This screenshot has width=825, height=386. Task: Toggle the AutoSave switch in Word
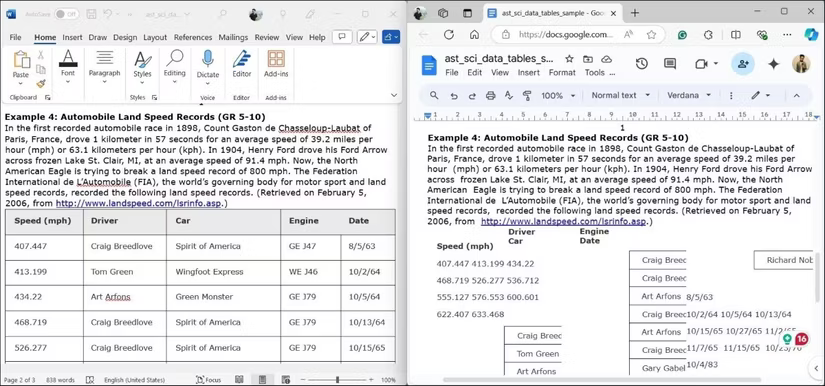pos(67,14)
